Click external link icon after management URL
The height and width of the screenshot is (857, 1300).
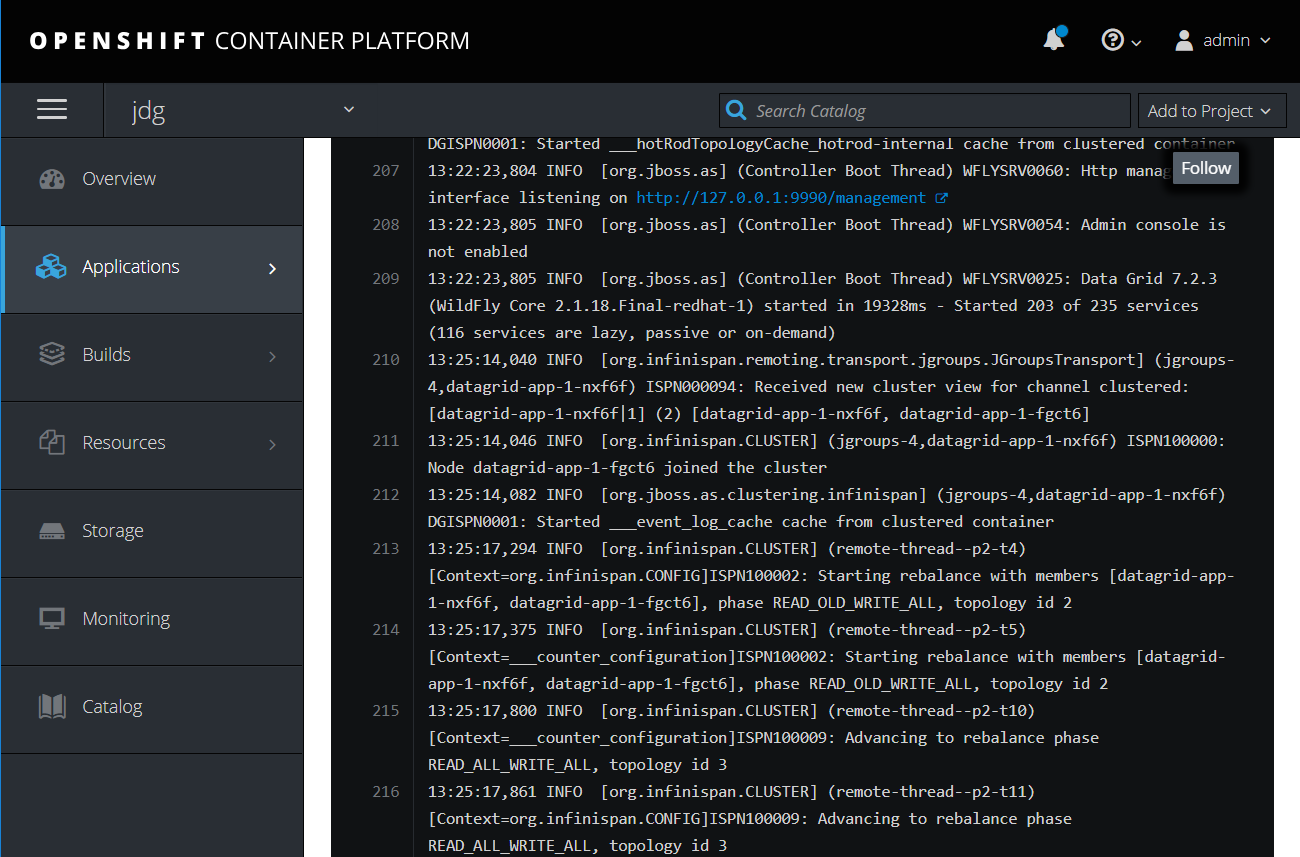(941, 198)
